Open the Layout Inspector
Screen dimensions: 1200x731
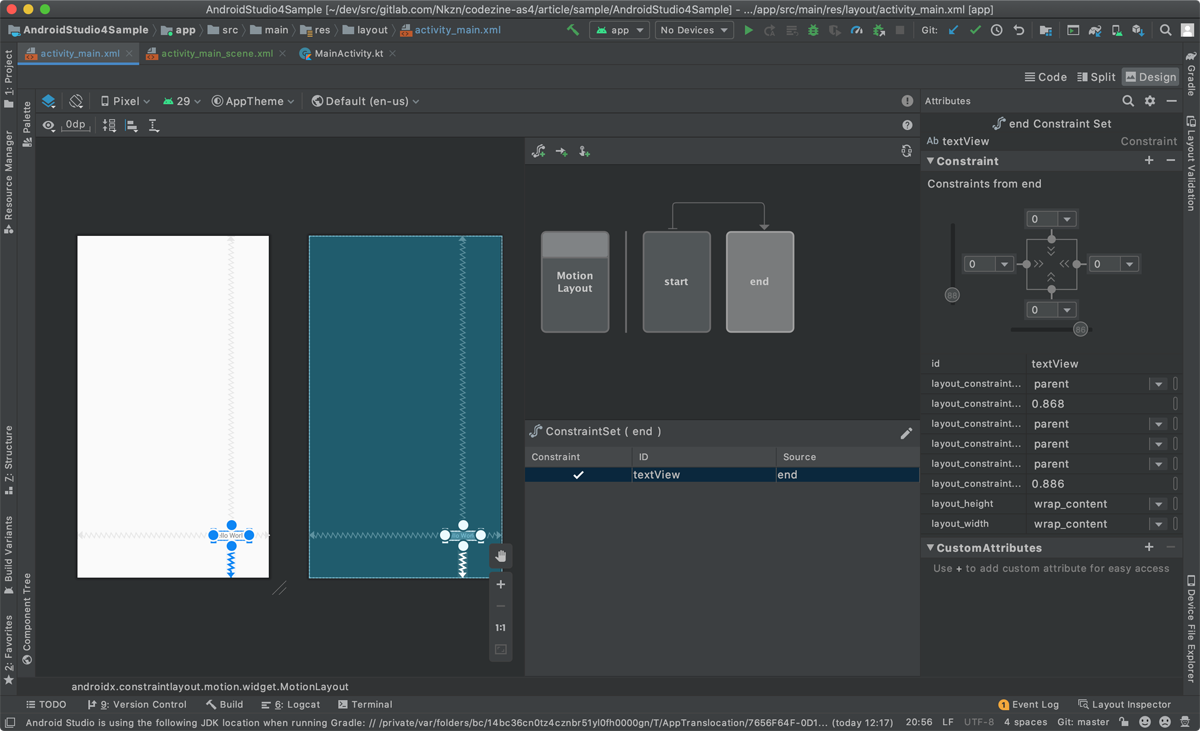1123,704
